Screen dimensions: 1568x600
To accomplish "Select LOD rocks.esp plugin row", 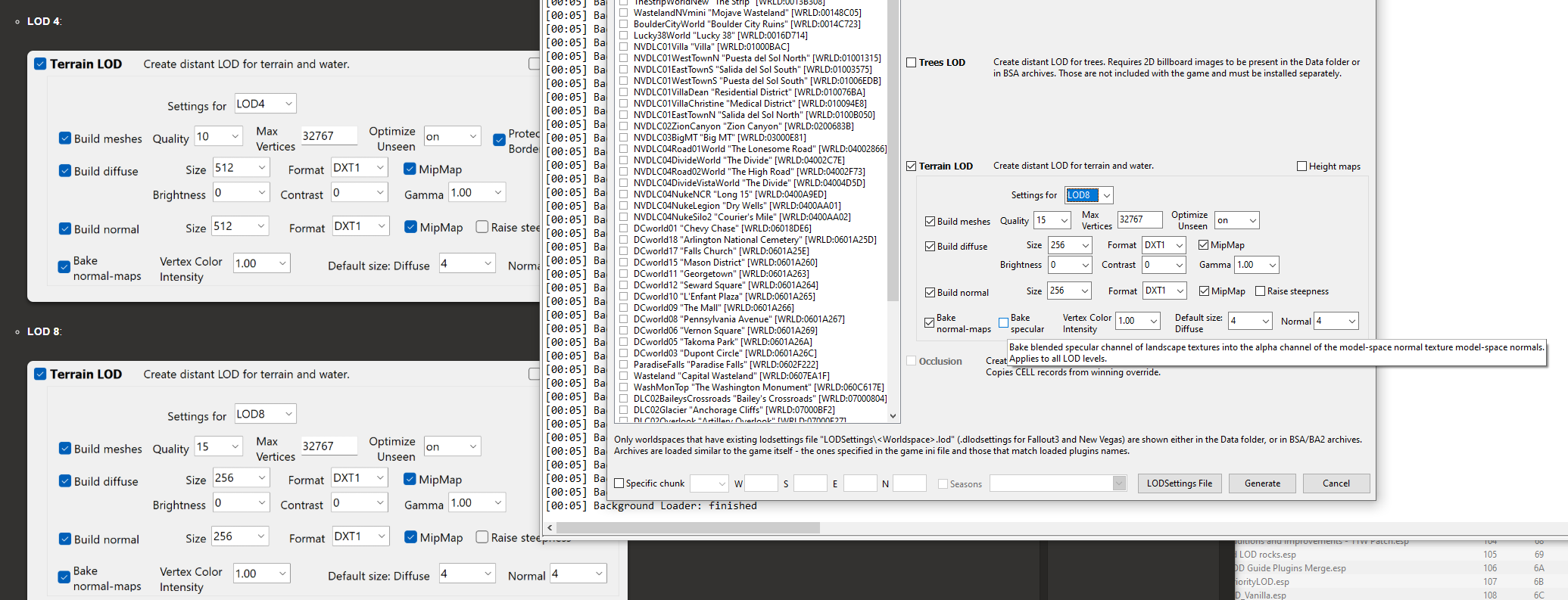I will (1401, 555).
